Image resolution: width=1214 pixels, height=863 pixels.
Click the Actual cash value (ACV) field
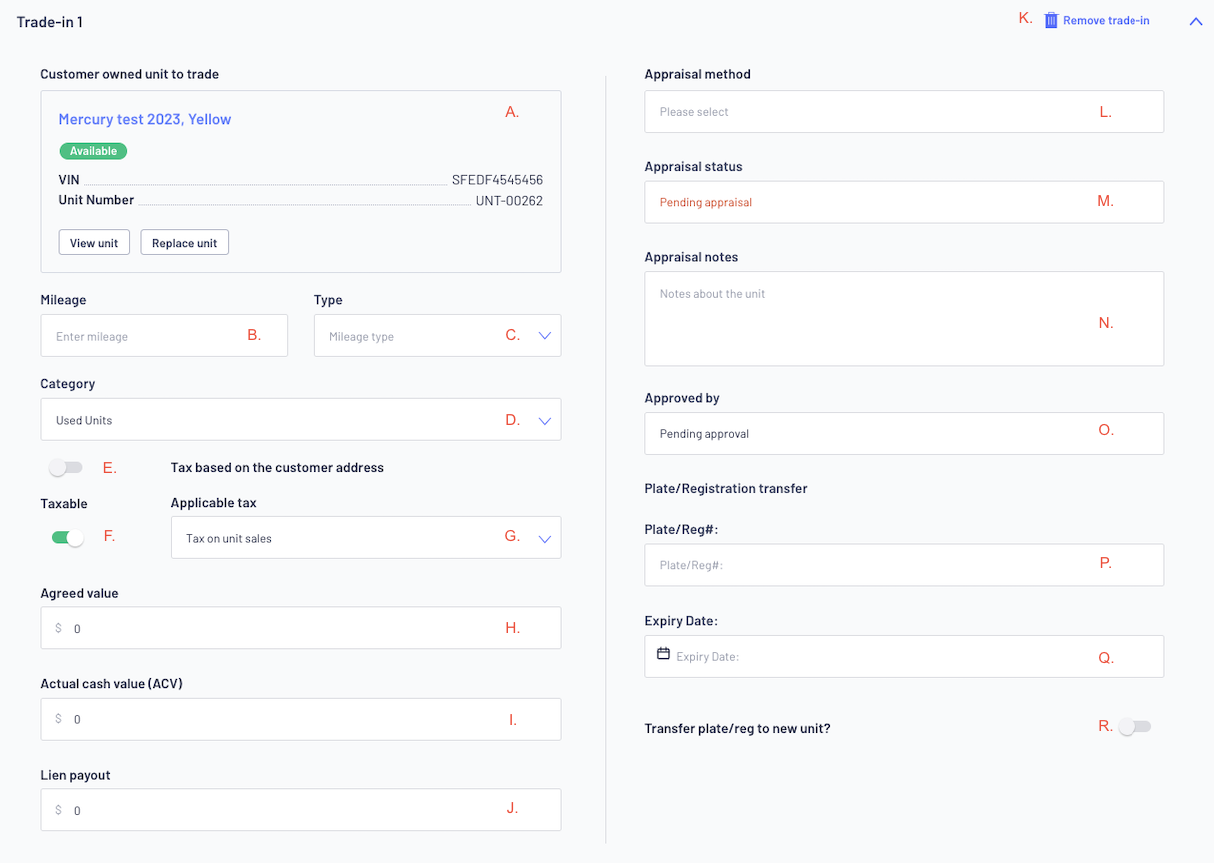(x=301, y=719)
